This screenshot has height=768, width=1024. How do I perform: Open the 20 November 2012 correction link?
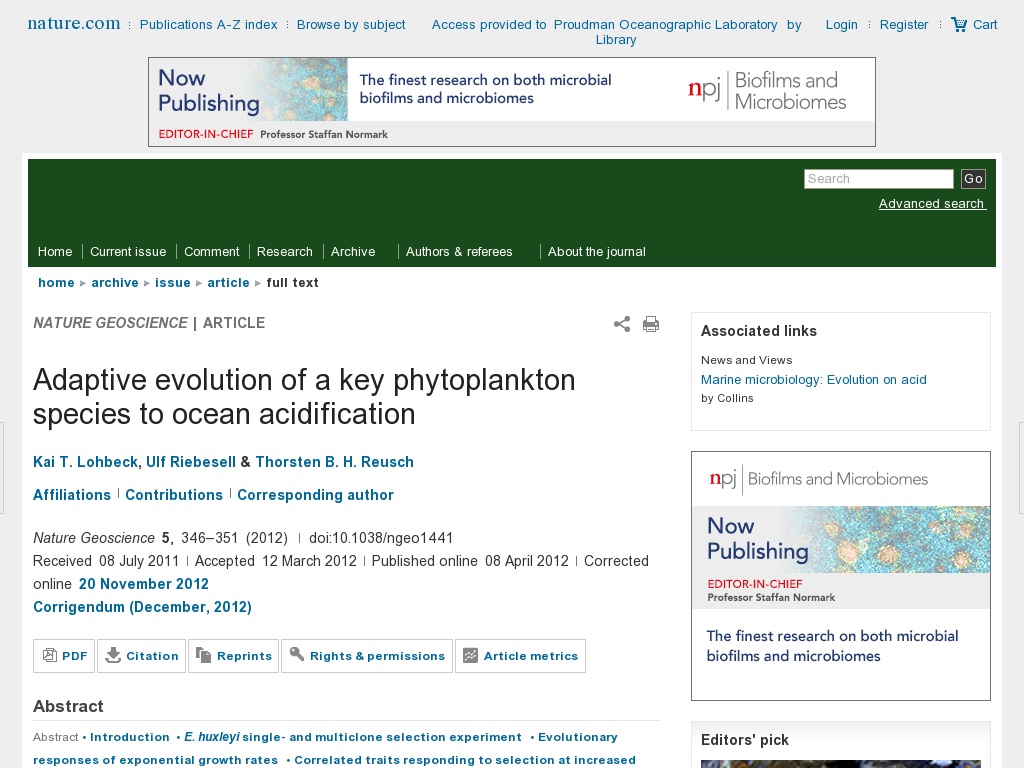(x=144, y=584)
